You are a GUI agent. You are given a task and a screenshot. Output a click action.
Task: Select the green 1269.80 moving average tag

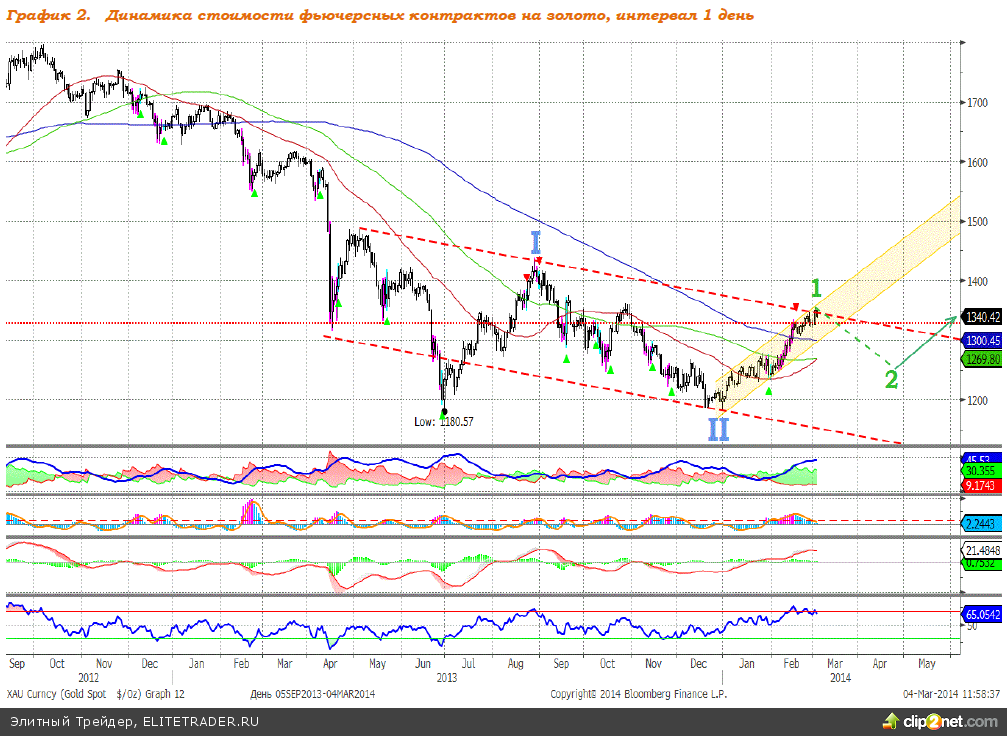coord(982,358)
